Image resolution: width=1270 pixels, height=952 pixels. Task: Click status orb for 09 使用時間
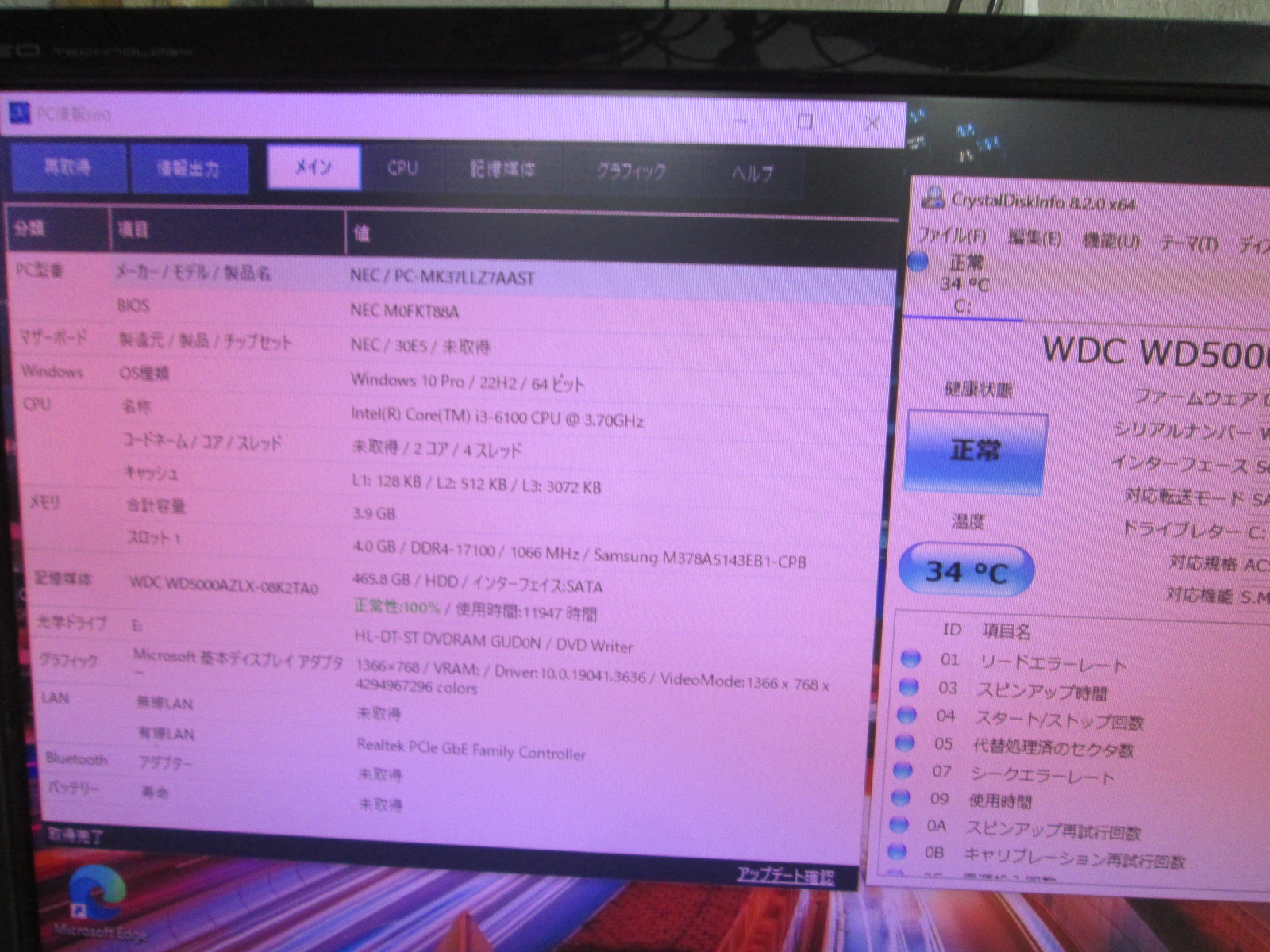901,797
